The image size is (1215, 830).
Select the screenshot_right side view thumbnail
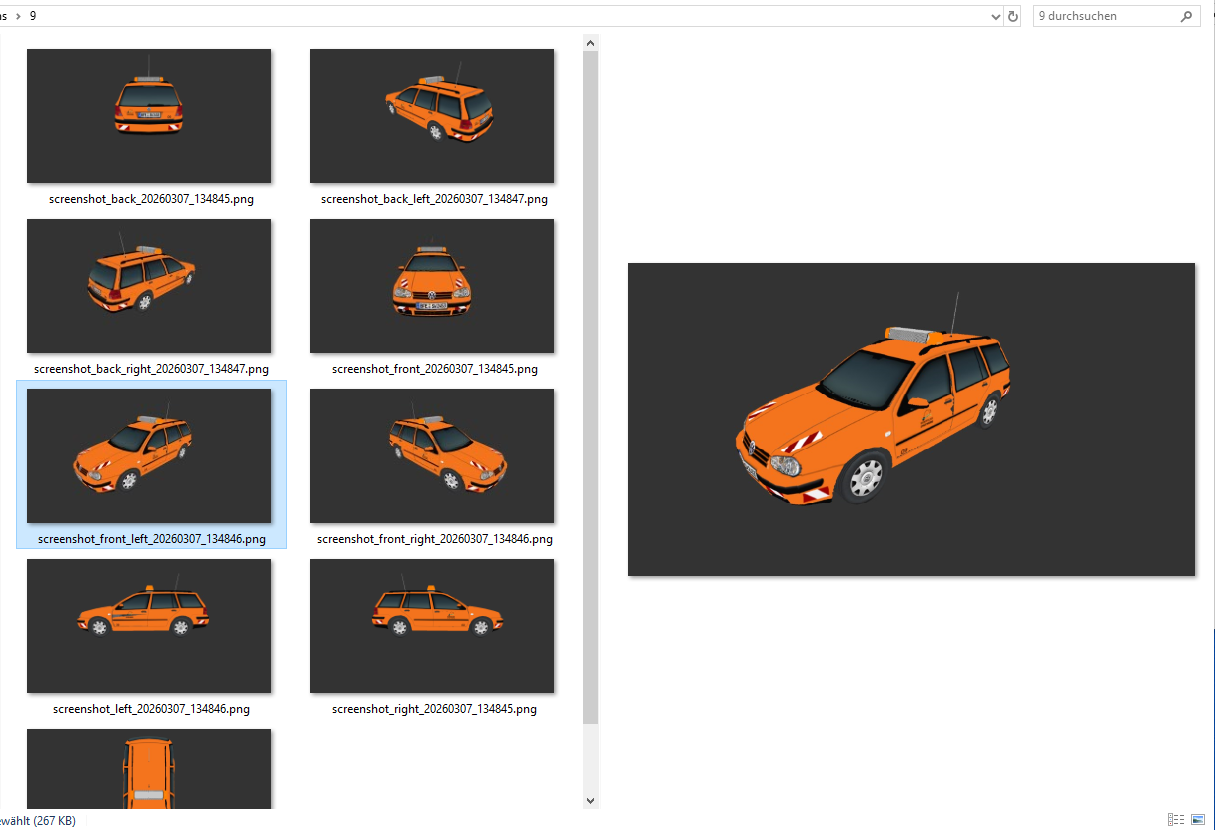point(432,626)
